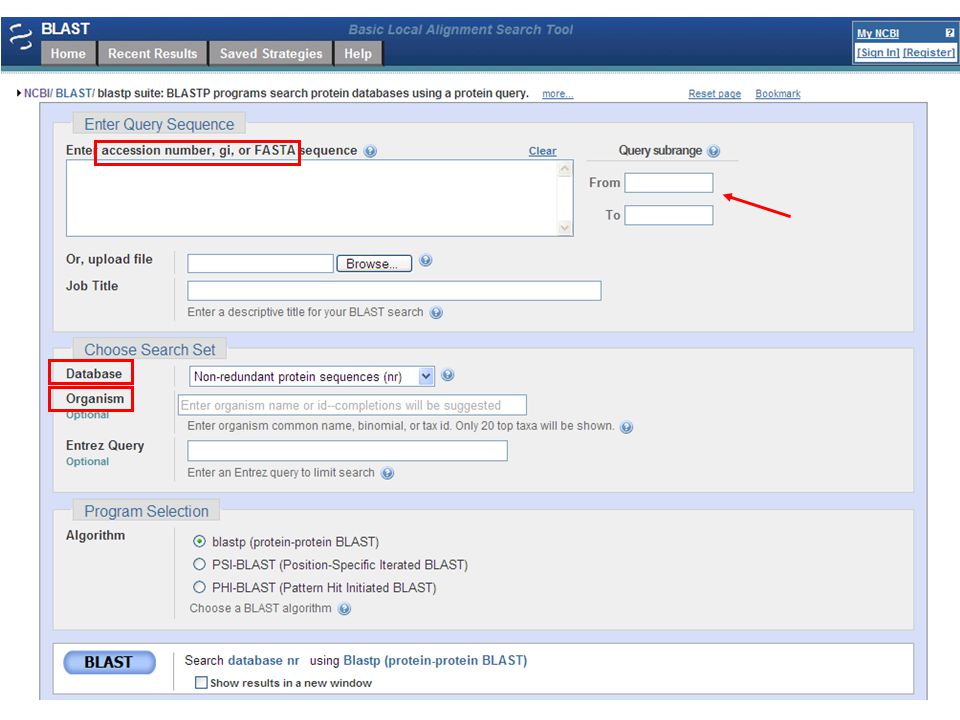Screen dimensions: 960x720
Task: Click the upload file path field
Action: (260, 264)
